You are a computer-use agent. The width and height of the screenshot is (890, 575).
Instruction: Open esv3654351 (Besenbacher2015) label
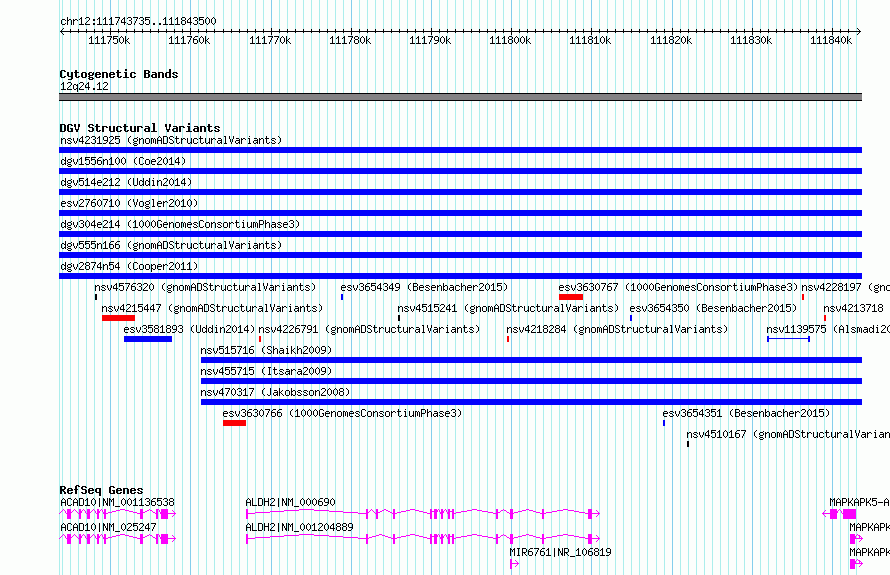point(746,413)
